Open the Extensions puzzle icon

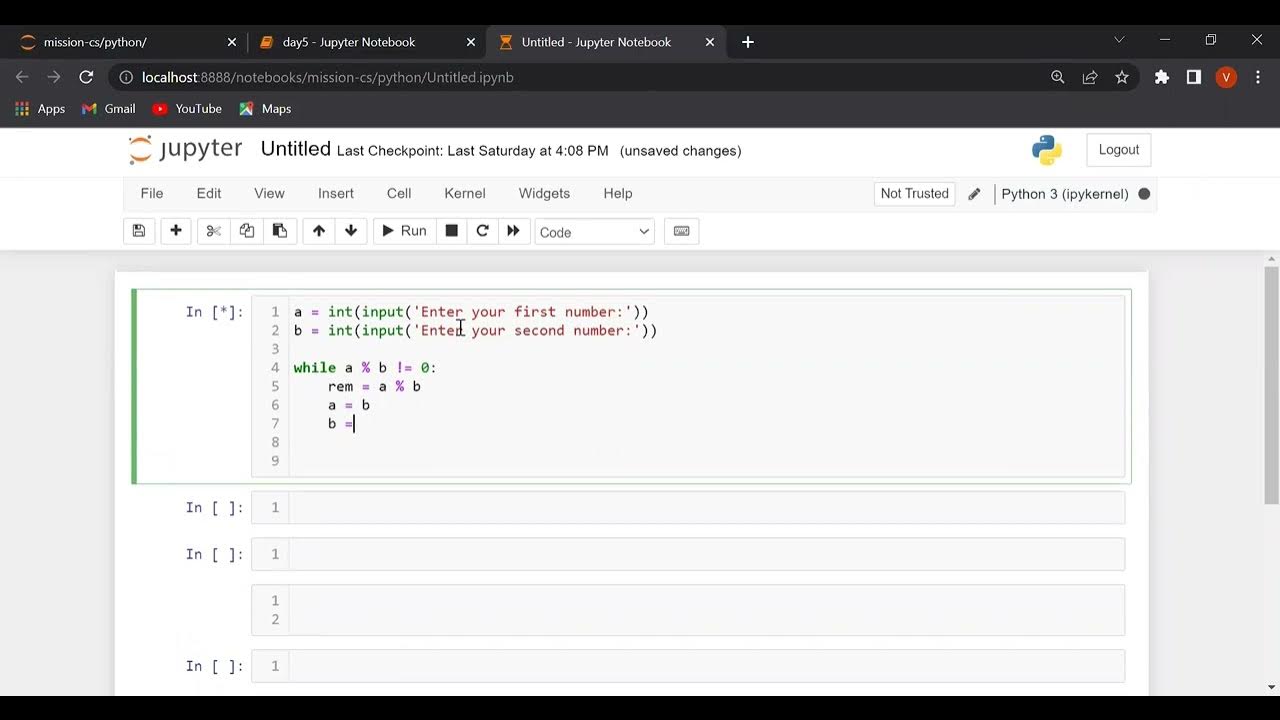click(1162, 77)
